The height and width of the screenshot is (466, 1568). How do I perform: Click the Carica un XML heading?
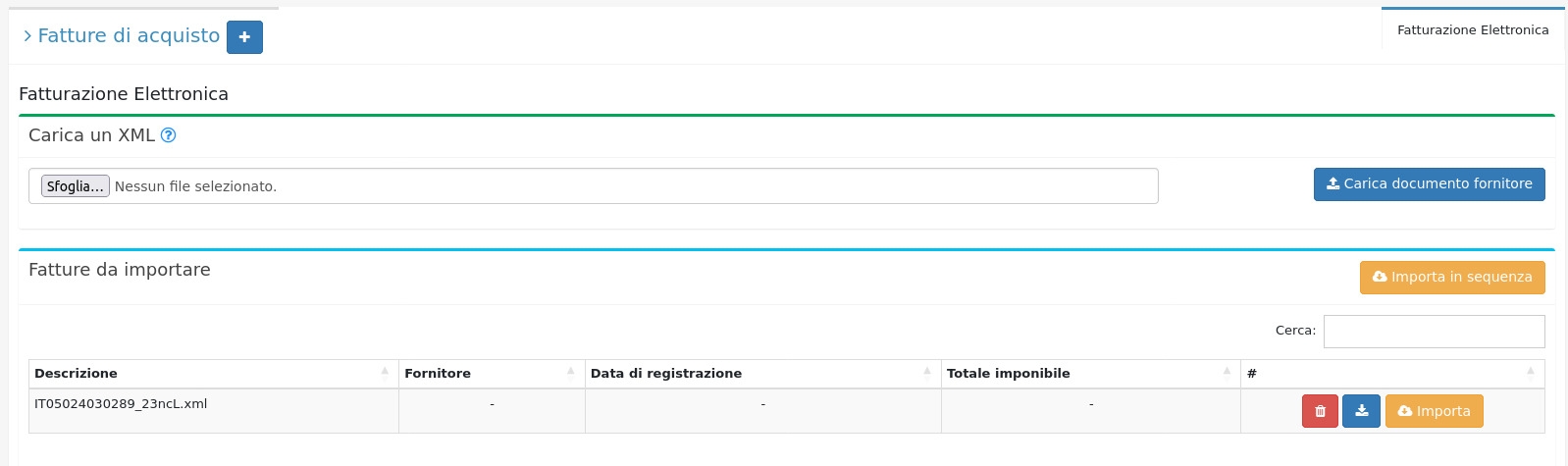(91, 135)
